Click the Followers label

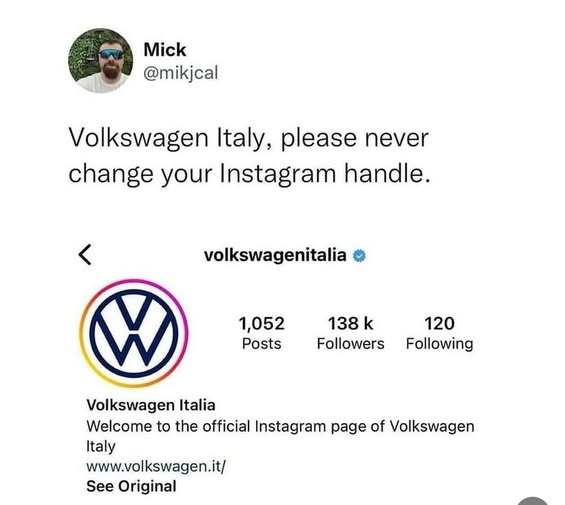351,344
